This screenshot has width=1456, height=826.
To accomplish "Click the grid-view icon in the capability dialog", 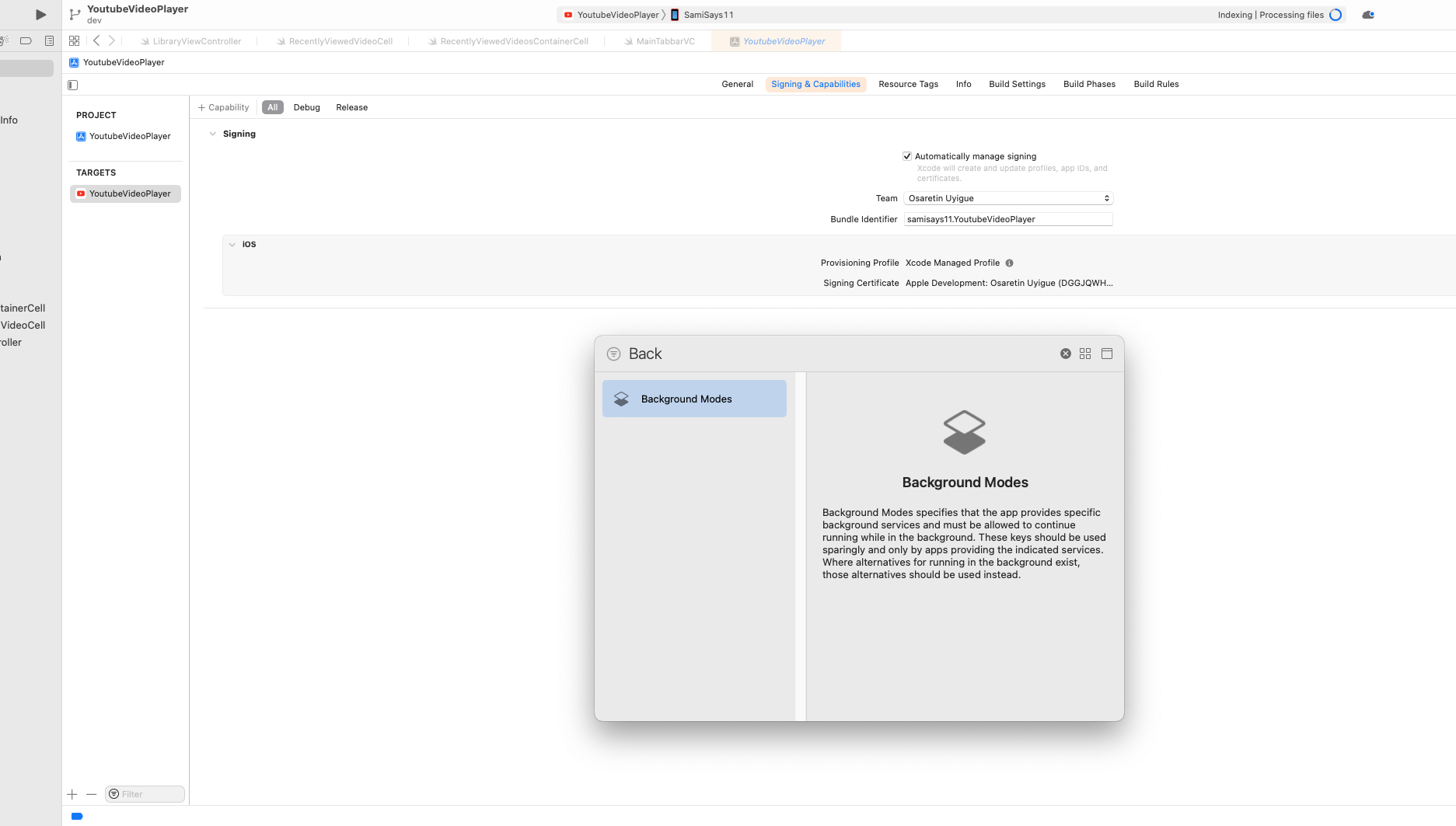I will (x=1085, y=354).
